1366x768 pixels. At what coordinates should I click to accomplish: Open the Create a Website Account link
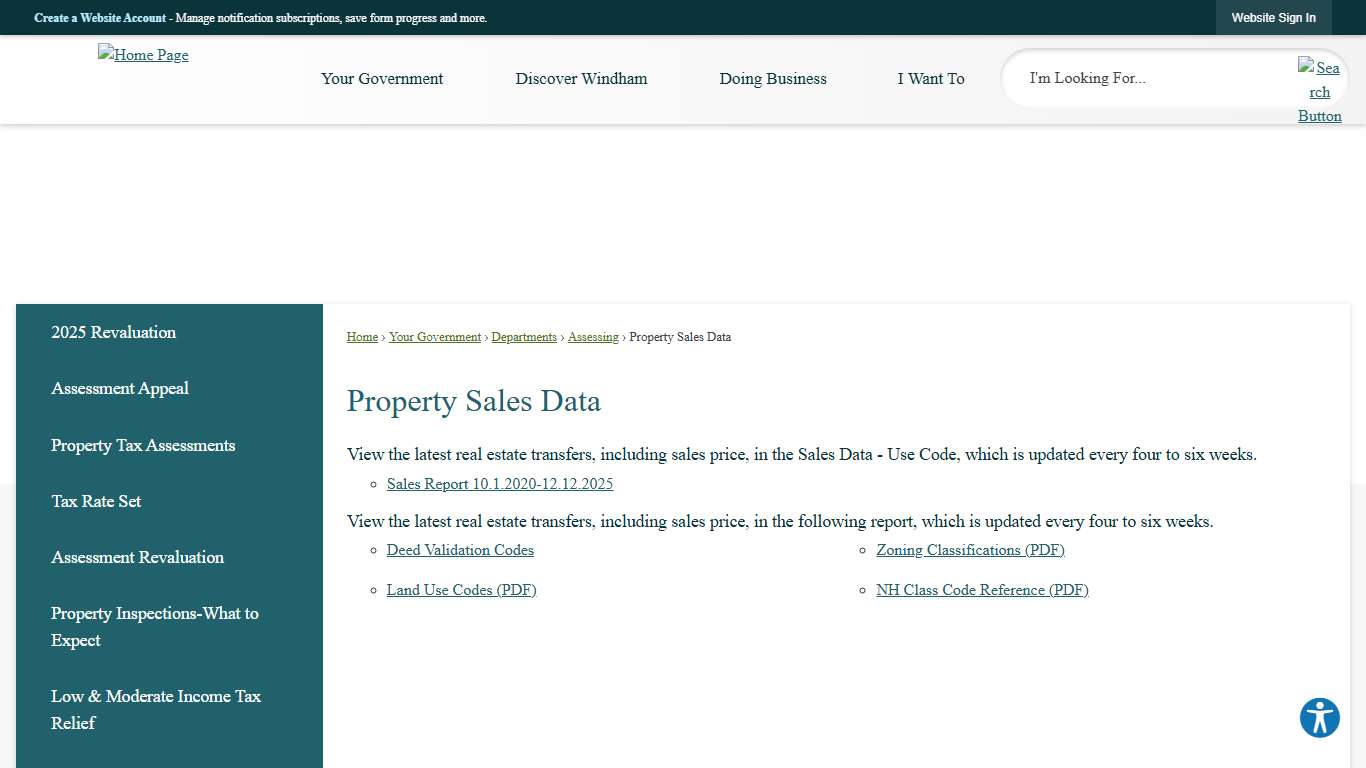coord(100,18)
